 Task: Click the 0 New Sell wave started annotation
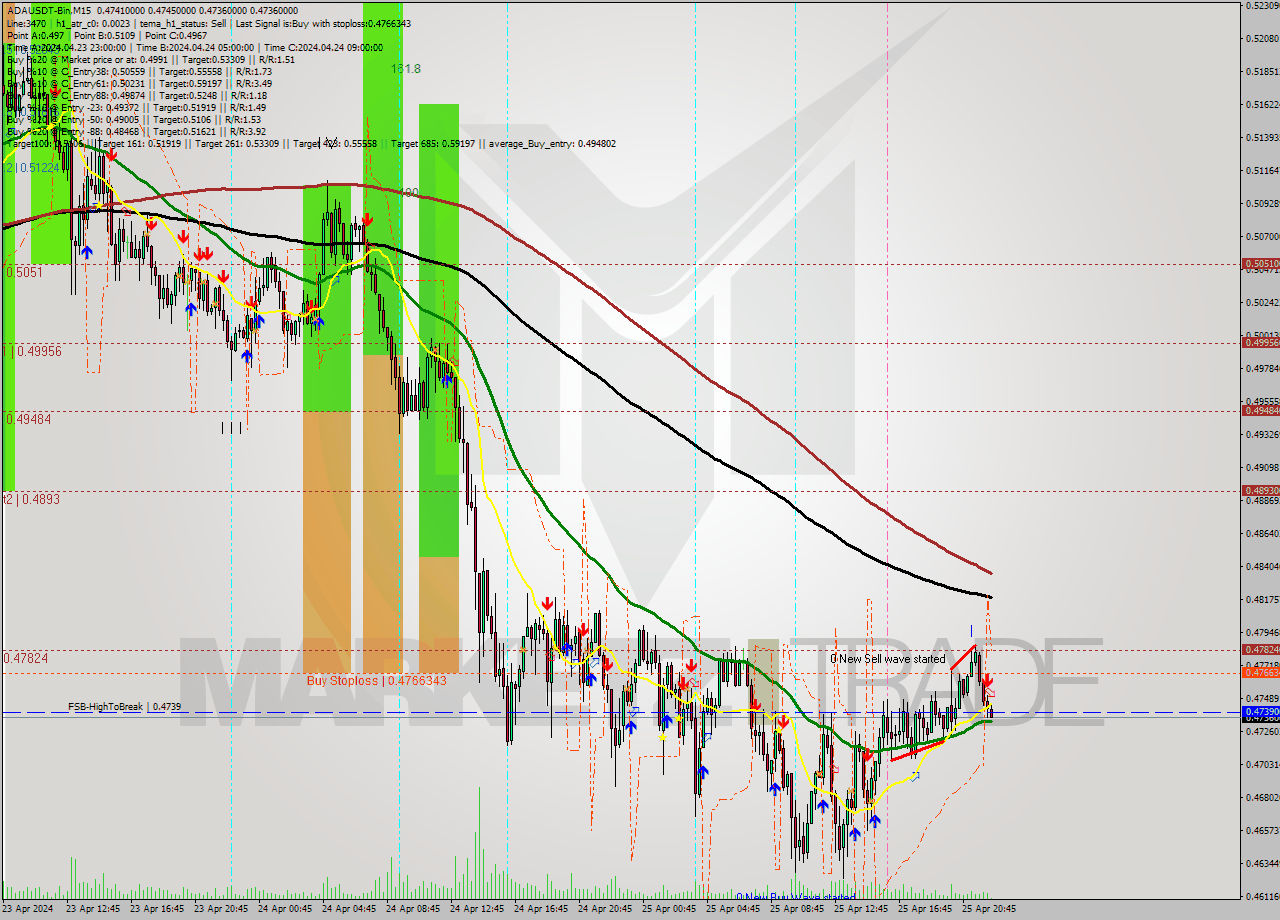pos(888,659)
